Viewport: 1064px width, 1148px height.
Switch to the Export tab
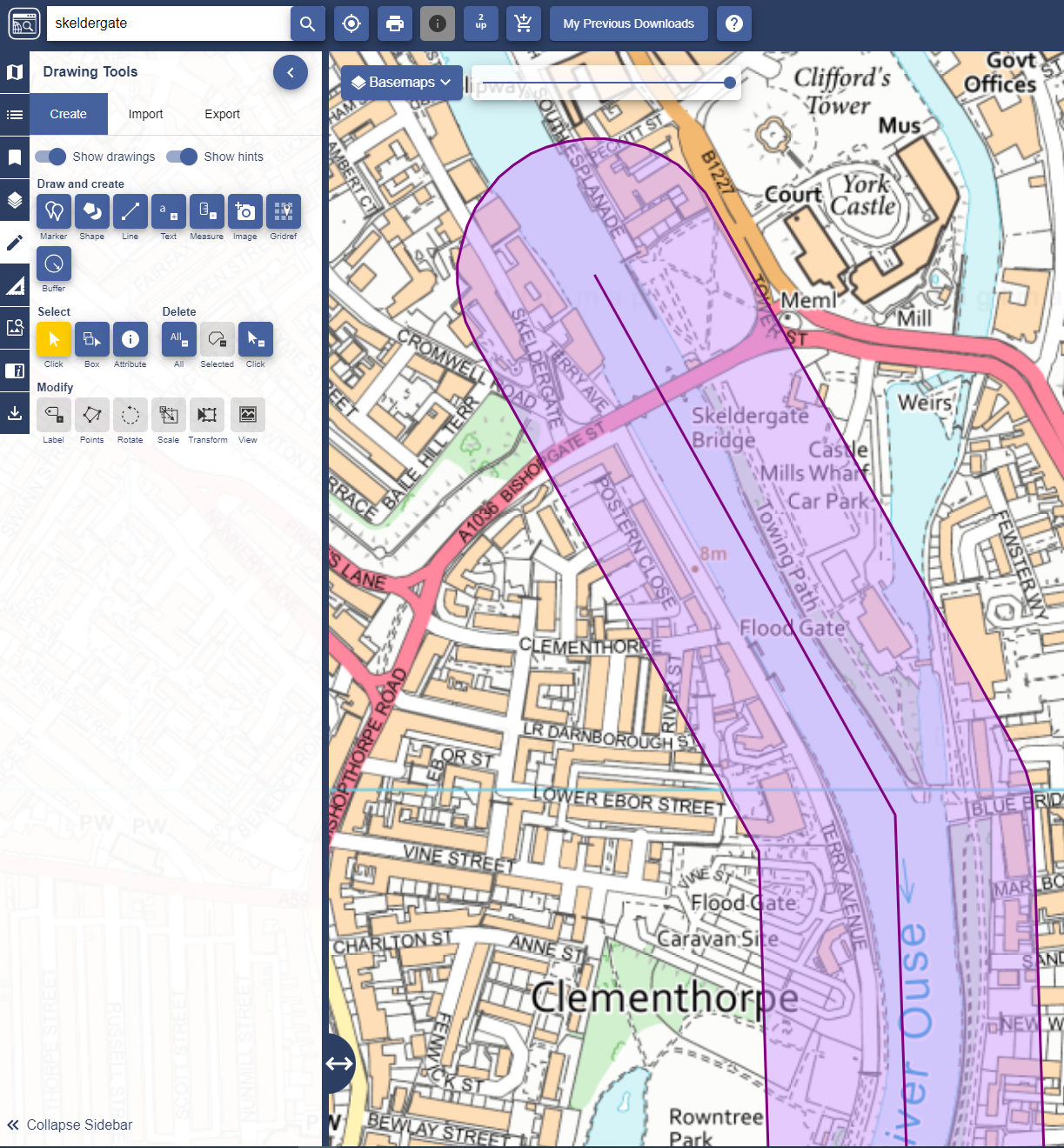[x=222, y=114]
